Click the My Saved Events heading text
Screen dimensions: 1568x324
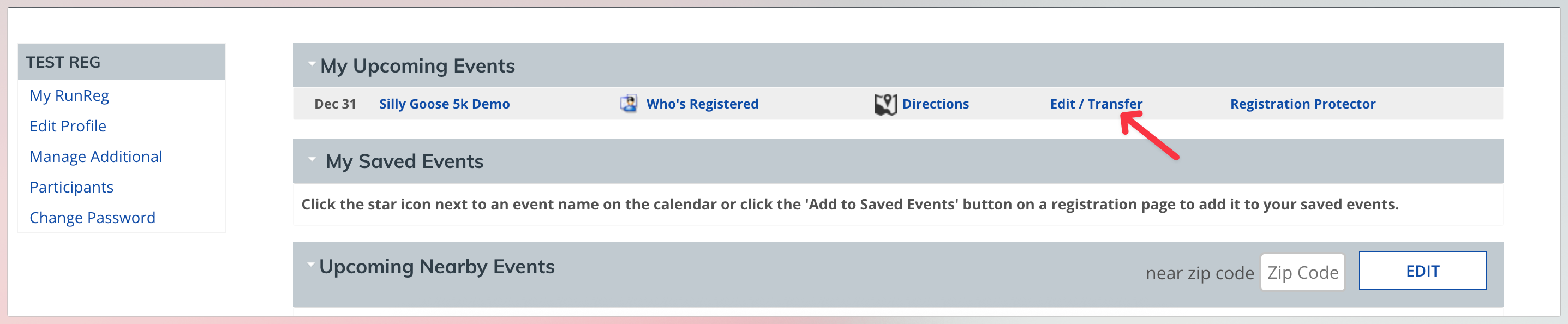[x=404, y=161]
